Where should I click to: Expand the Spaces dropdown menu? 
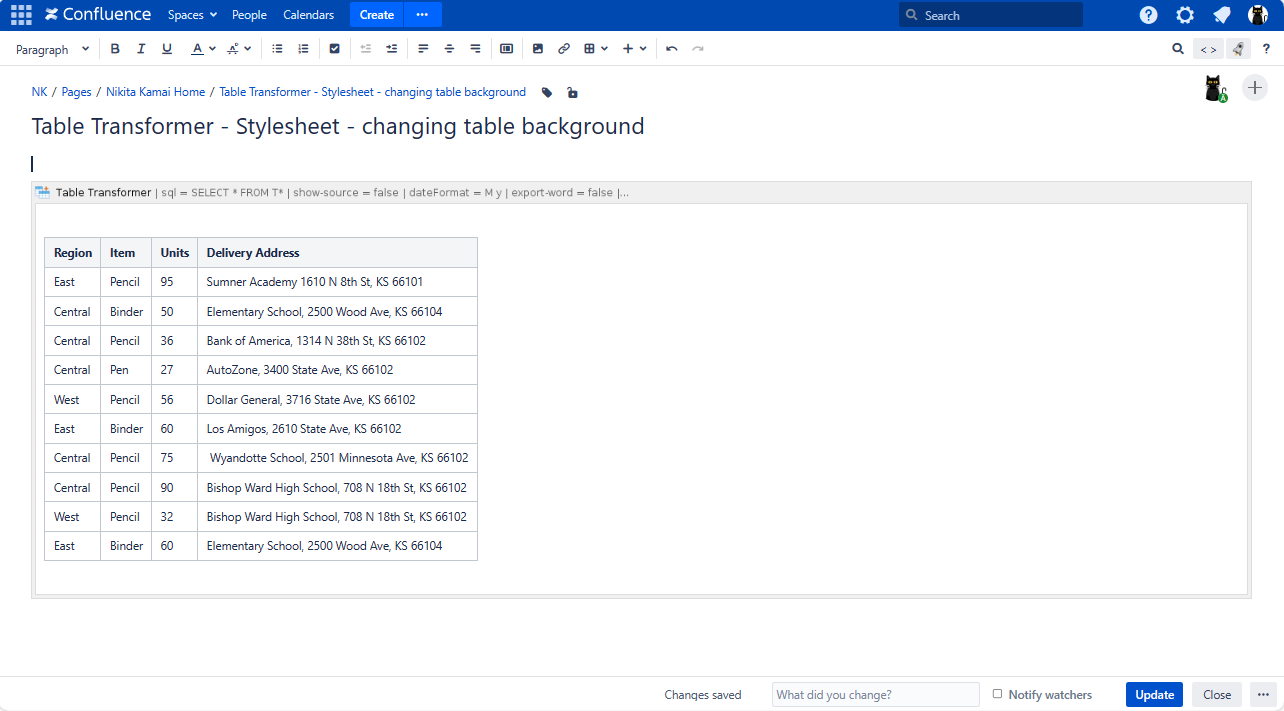[x=192, y=15]
